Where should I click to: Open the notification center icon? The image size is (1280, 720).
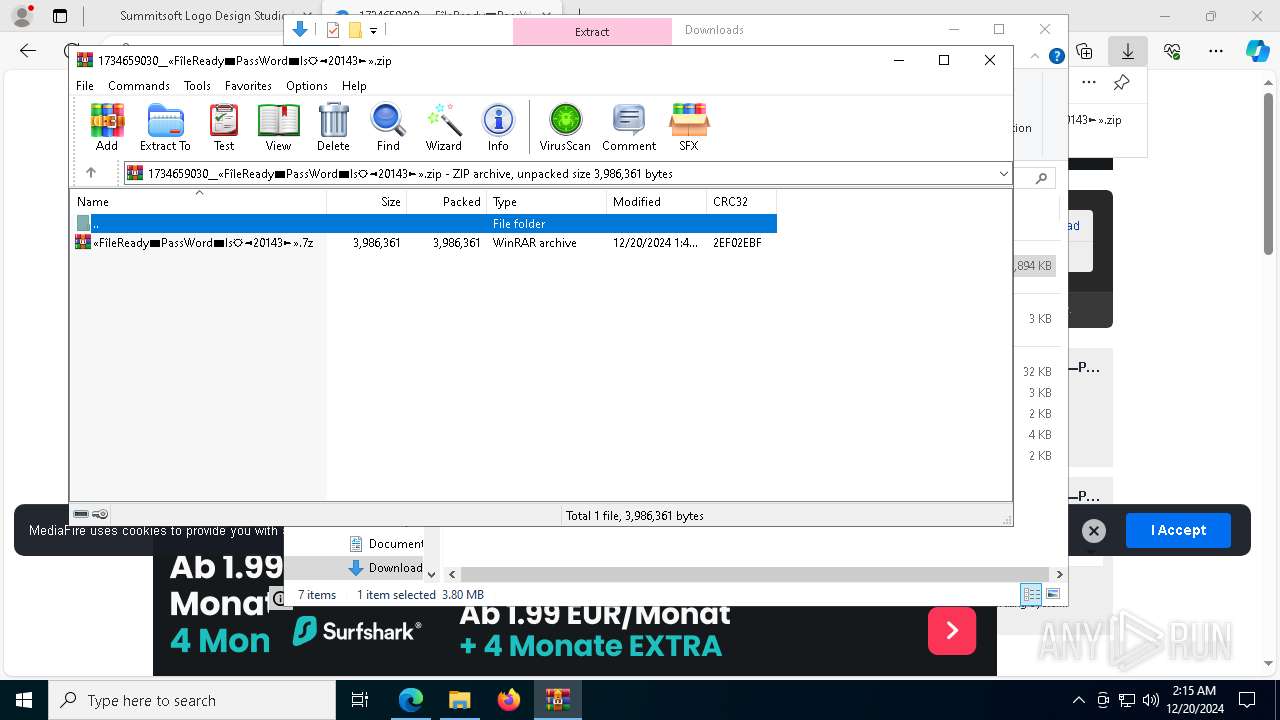coord(1247,700)
